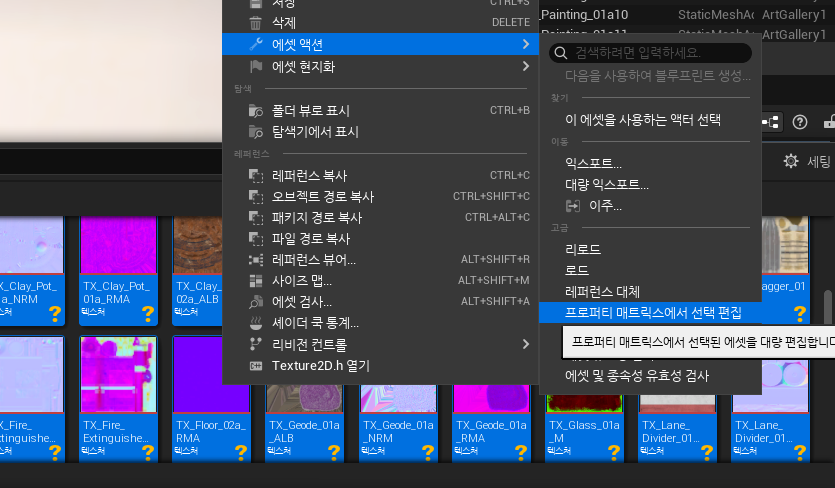
Task: Expand the 리비전 컨트롤 submenu arrow
Action: coord(526,344)
